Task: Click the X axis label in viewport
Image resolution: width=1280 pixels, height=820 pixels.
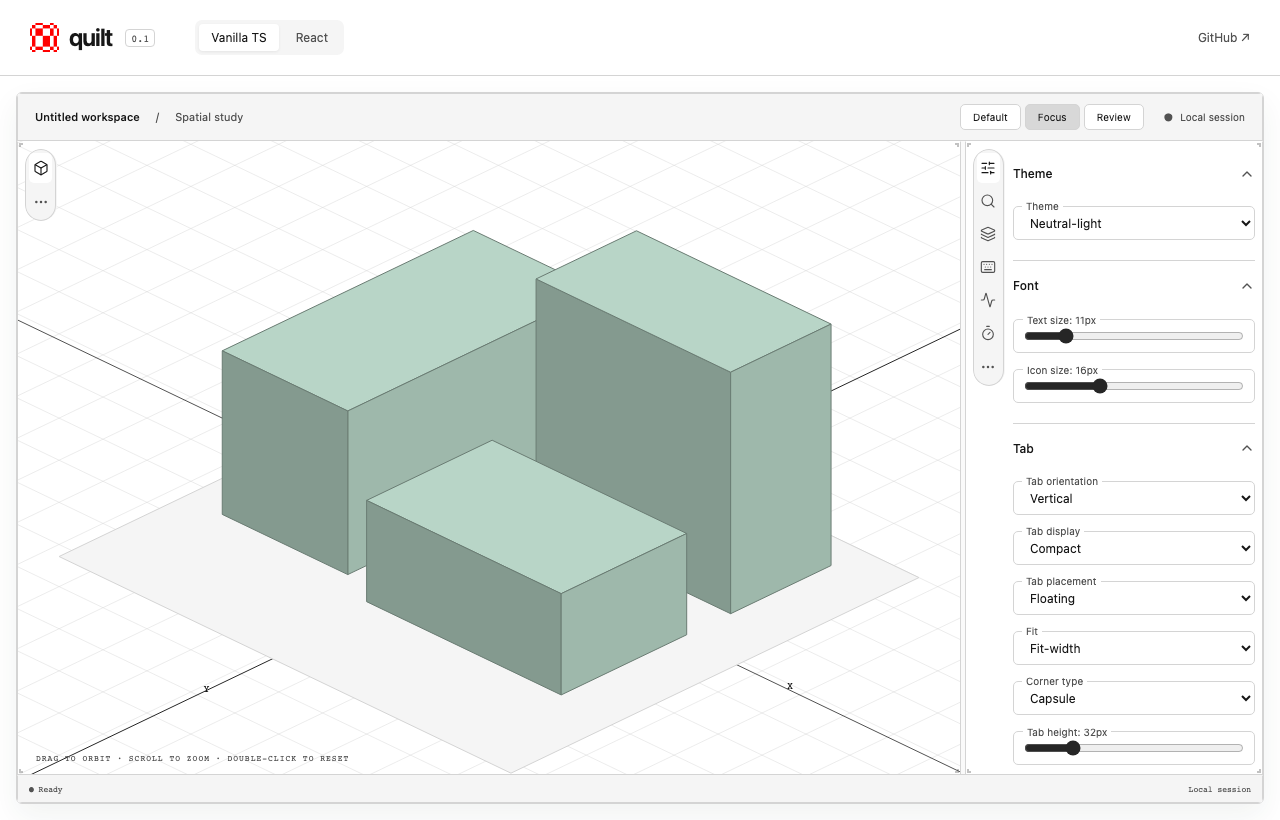Action: [790, 686]
